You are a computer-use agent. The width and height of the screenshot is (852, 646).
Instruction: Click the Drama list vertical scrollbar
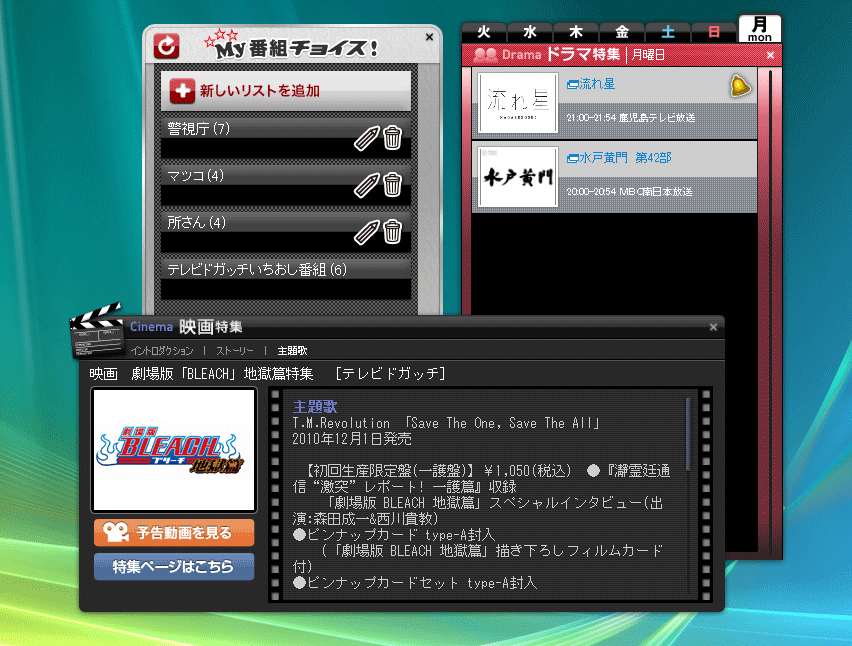(769, 310)
